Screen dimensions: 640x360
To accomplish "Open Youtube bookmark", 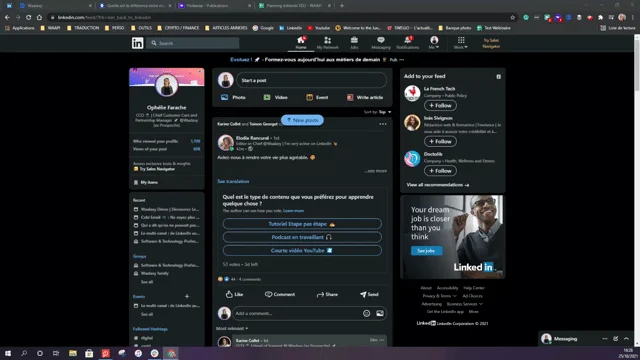I will click(318, 28).
